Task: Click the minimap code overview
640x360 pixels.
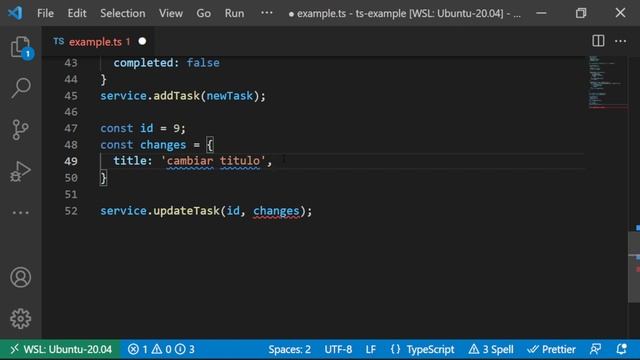Action: (x=608, y=82)
